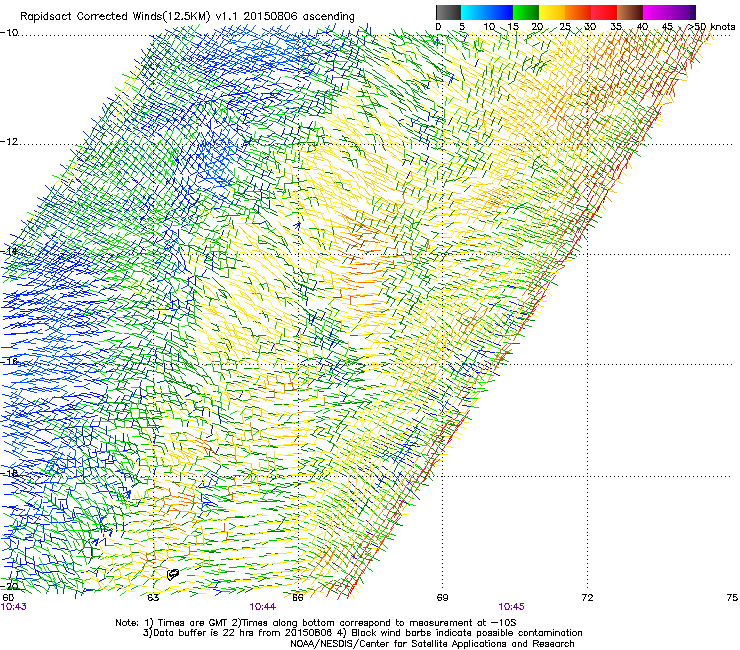Click the red 30-35 knots legend segment

coord(604,12)
